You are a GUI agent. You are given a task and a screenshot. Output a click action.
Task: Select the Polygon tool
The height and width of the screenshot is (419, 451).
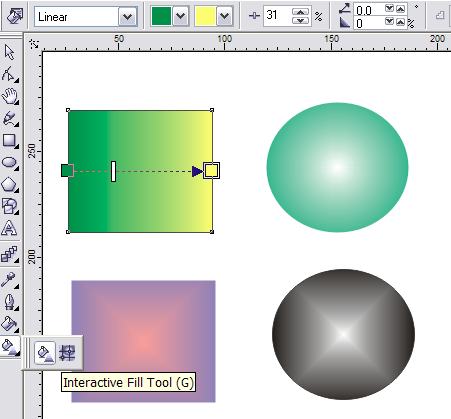(9, 184)
